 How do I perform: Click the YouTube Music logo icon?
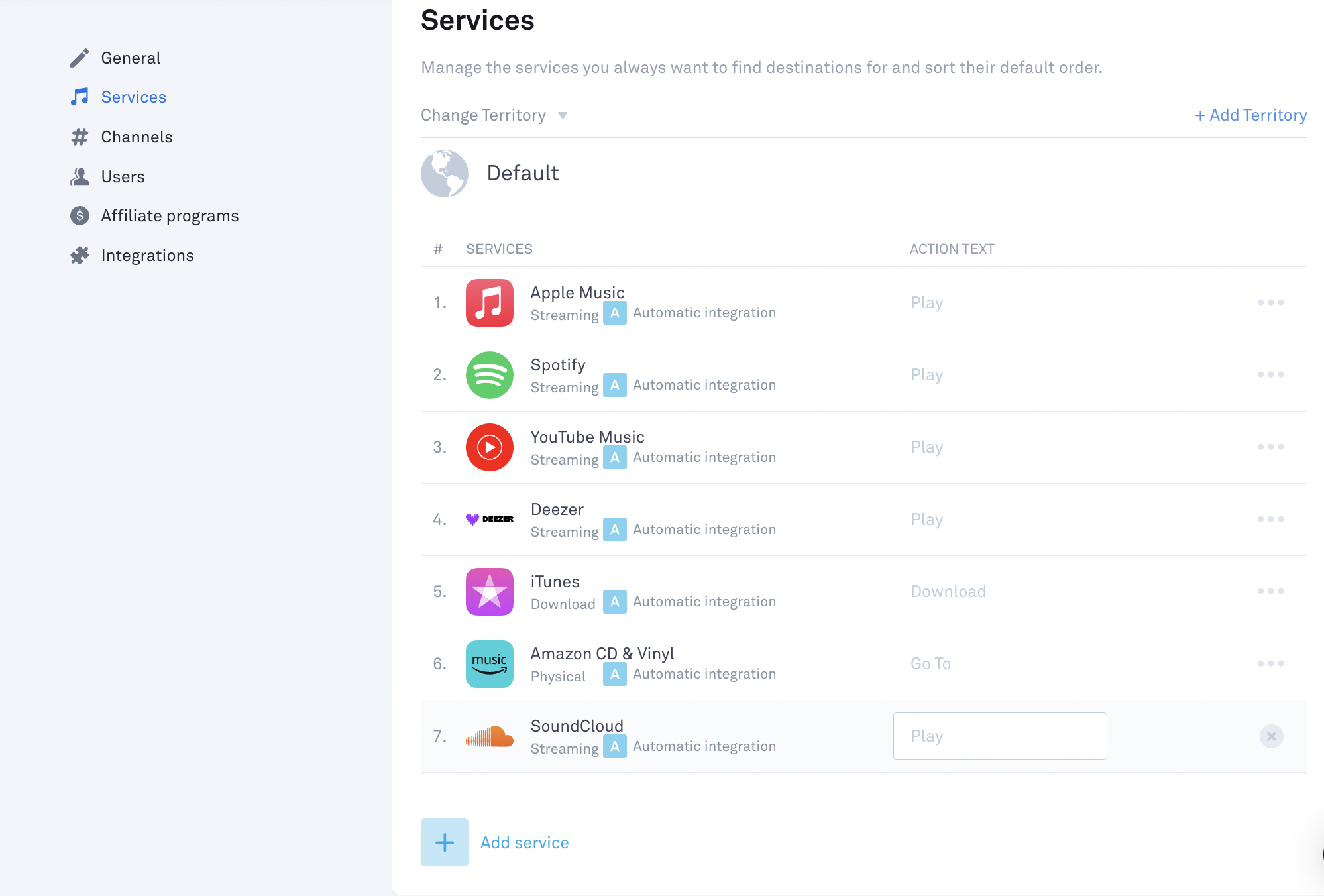pyautogui.click(x=489, y=447)
